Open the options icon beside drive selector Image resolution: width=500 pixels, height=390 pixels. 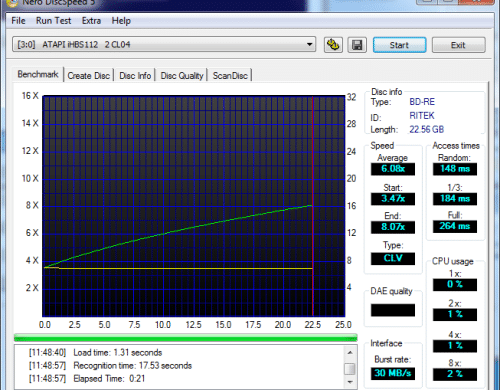tap(333, 45)
